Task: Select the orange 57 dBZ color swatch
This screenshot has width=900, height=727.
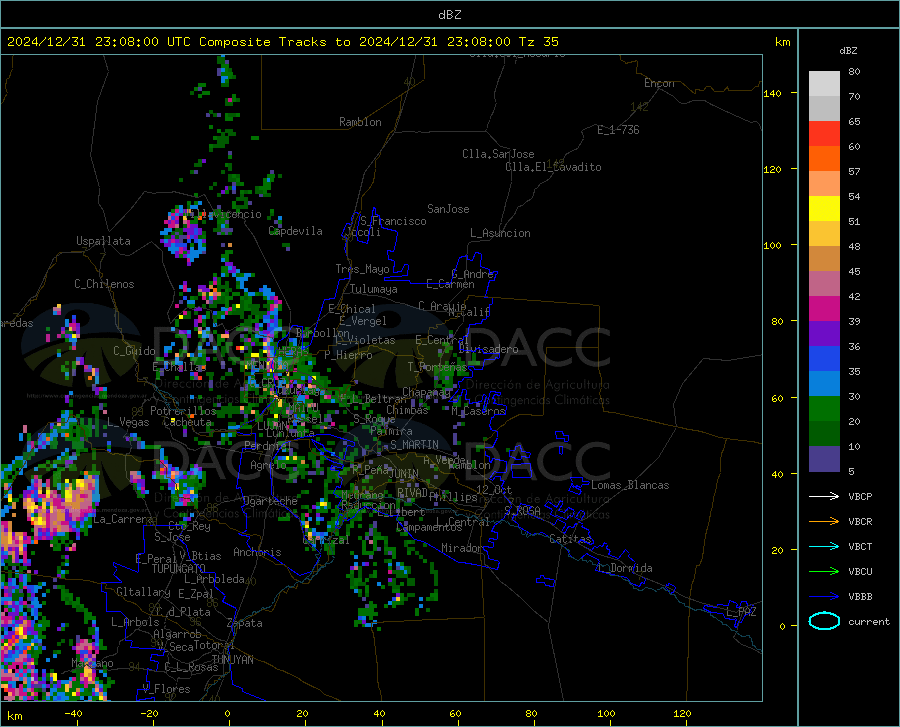Action: click(x=824, y=159)
